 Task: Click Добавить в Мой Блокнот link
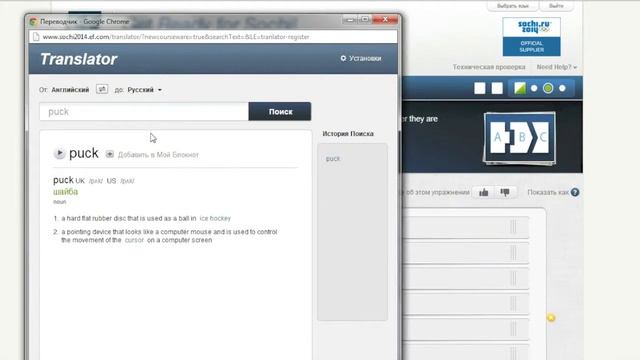point(158,155)
